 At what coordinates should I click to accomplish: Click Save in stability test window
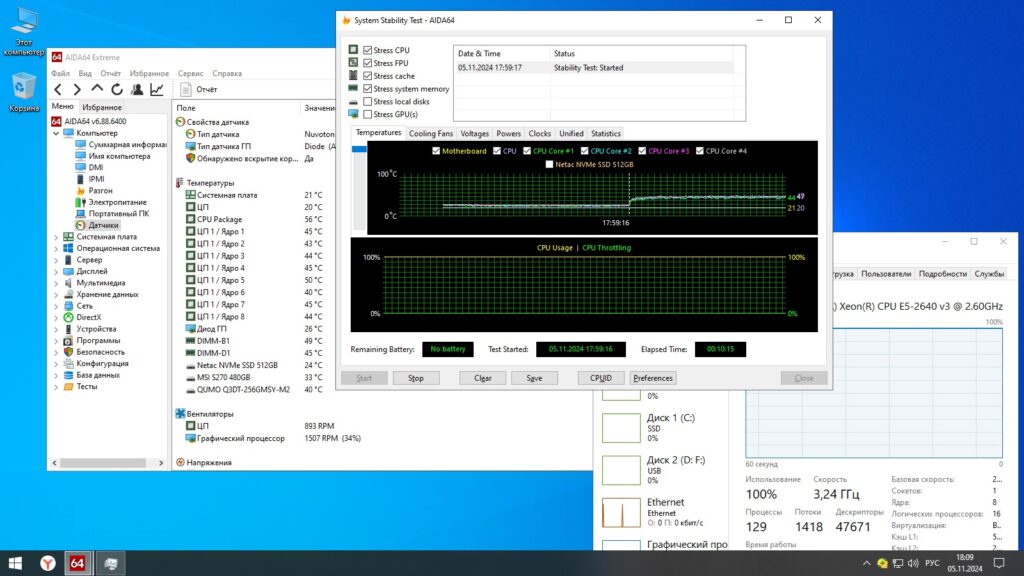pos(534,378)
